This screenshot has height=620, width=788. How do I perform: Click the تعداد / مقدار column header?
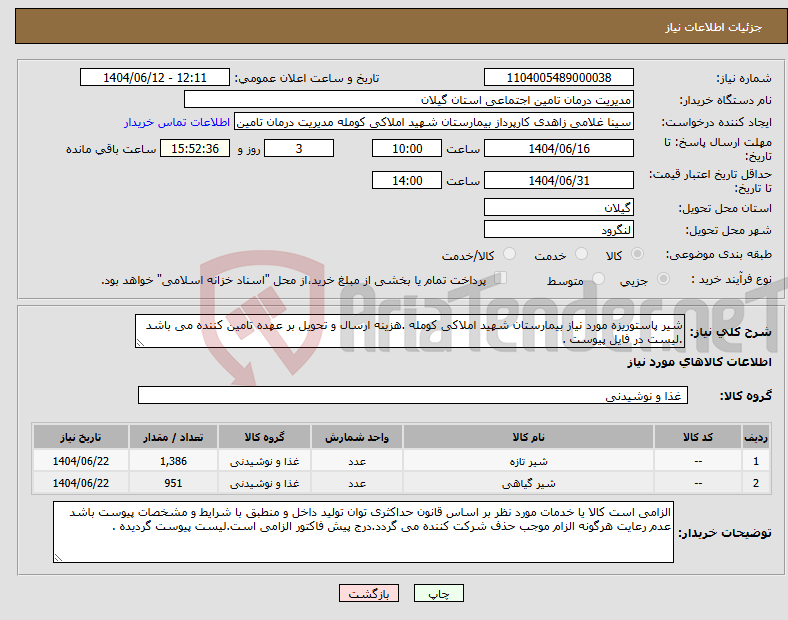pos(173,437)
